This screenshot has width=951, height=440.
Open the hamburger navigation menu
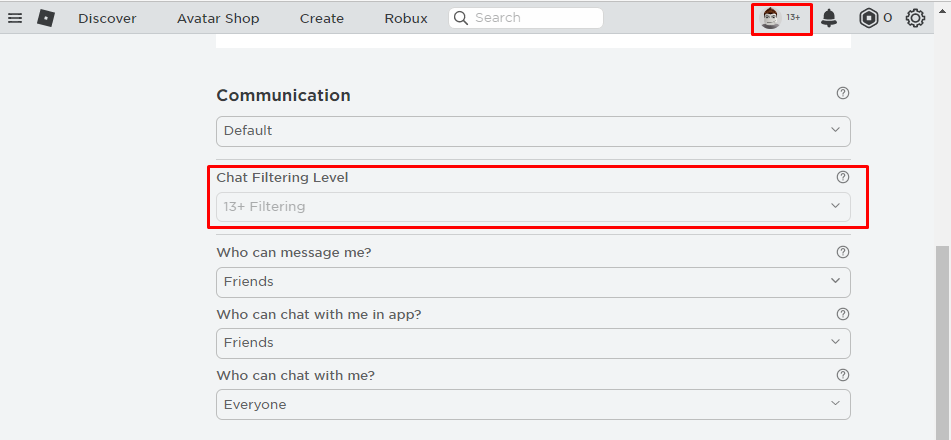[15, 18]
